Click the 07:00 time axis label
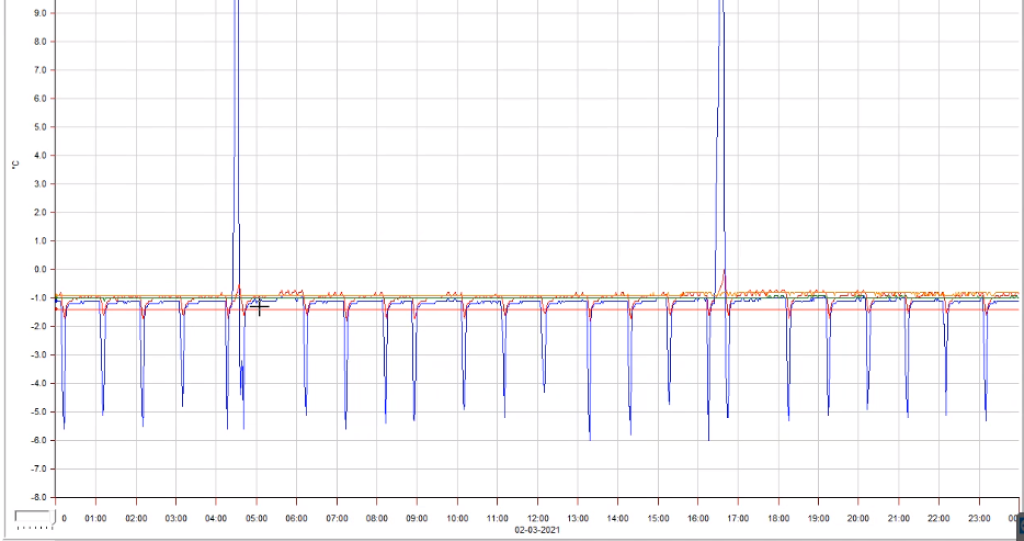The height and width of the screenshot is (541, 1024). pos(337,519)
